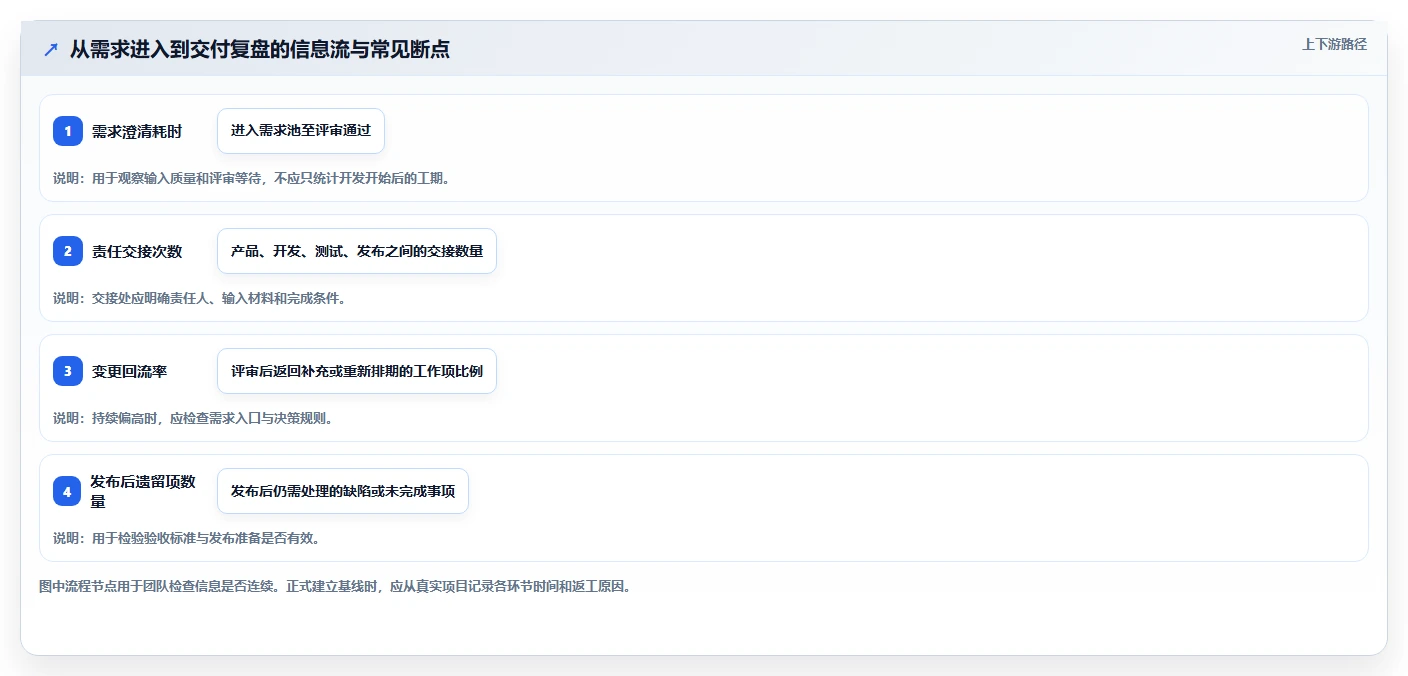The height and width of the screenshot is (676, 1408).
Task: Click the footer text about 建立基线
Action: point(335,587)
